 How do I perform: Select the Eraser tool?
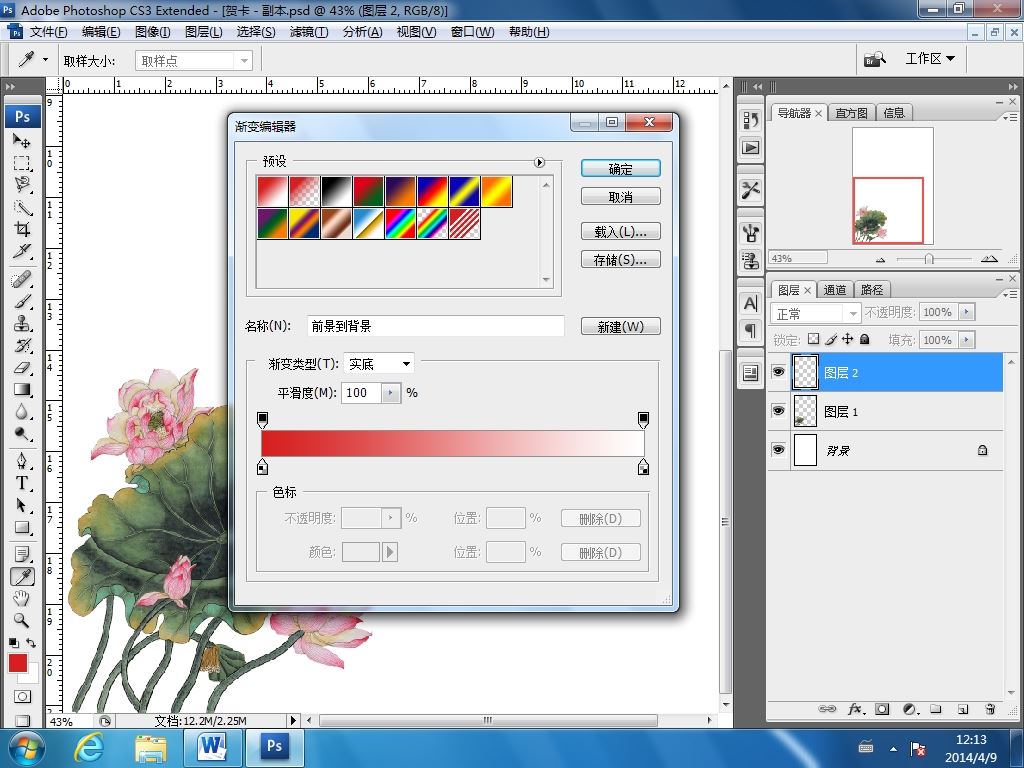22,368
